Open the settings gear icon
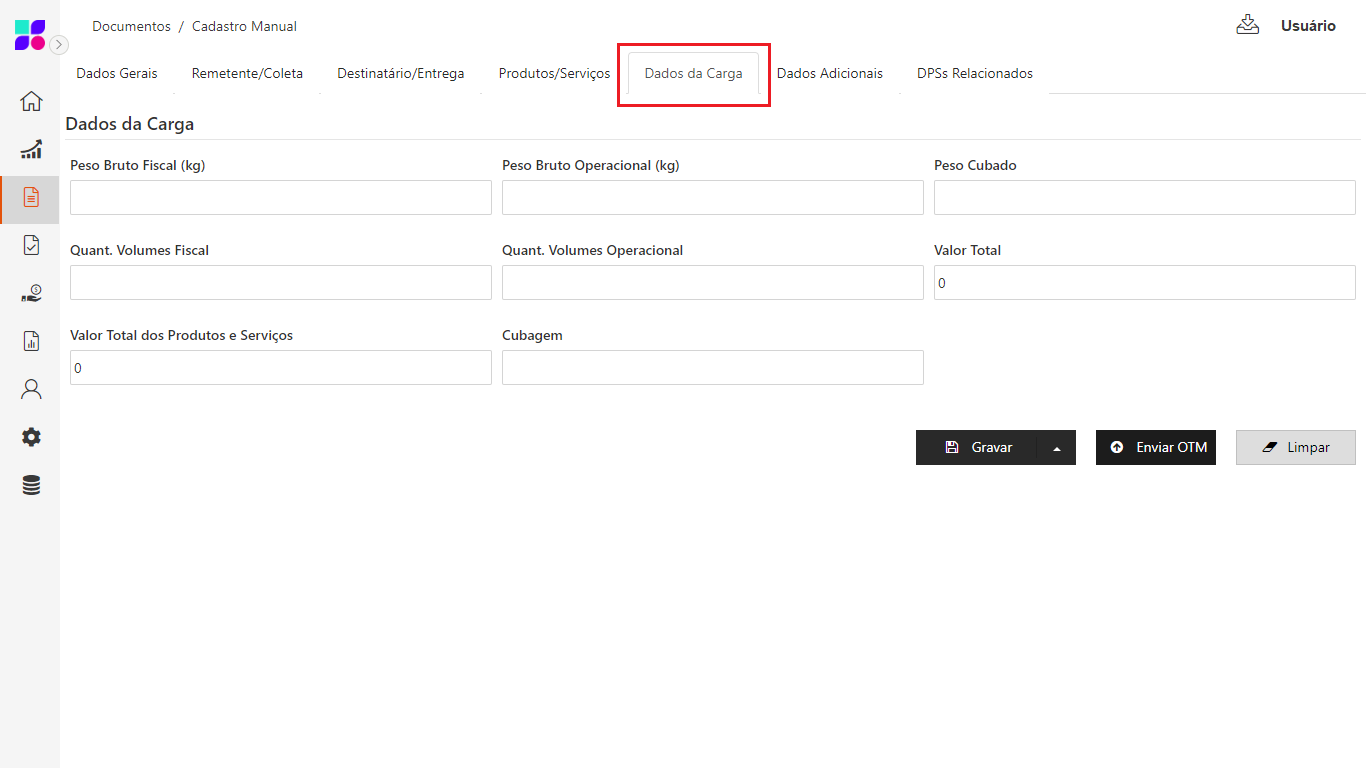The image size is (1366, 768). [x=31, y=437]
